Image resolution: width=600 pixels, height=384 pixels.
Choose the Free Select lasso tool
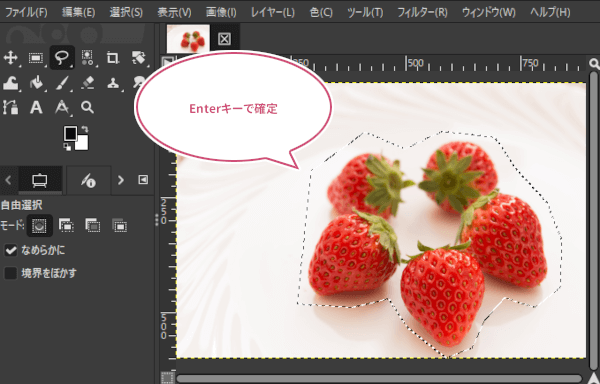[62, 58]
